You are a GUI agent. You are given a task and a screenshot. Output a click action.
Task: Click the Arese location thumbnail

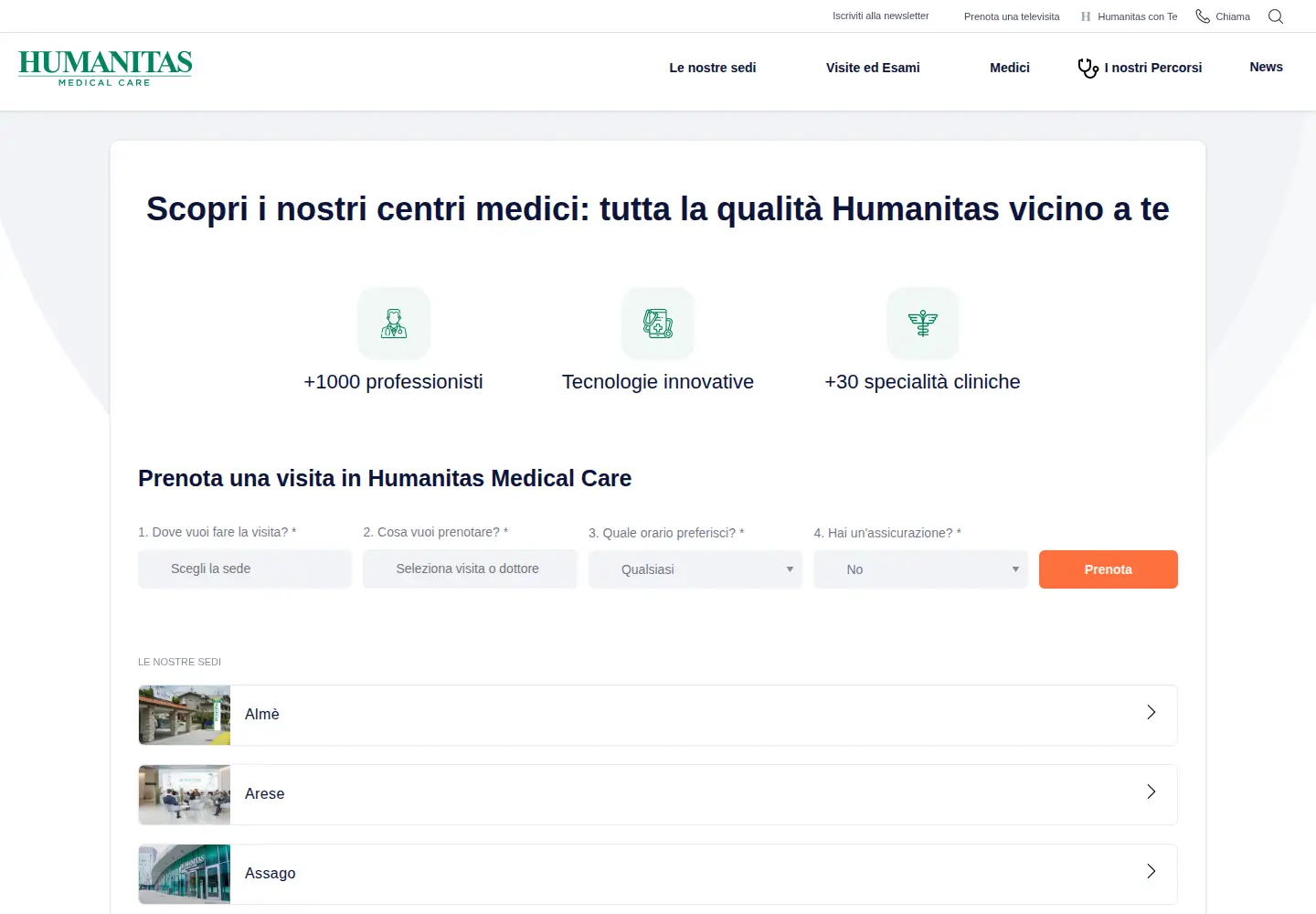[x=185, y=794]
